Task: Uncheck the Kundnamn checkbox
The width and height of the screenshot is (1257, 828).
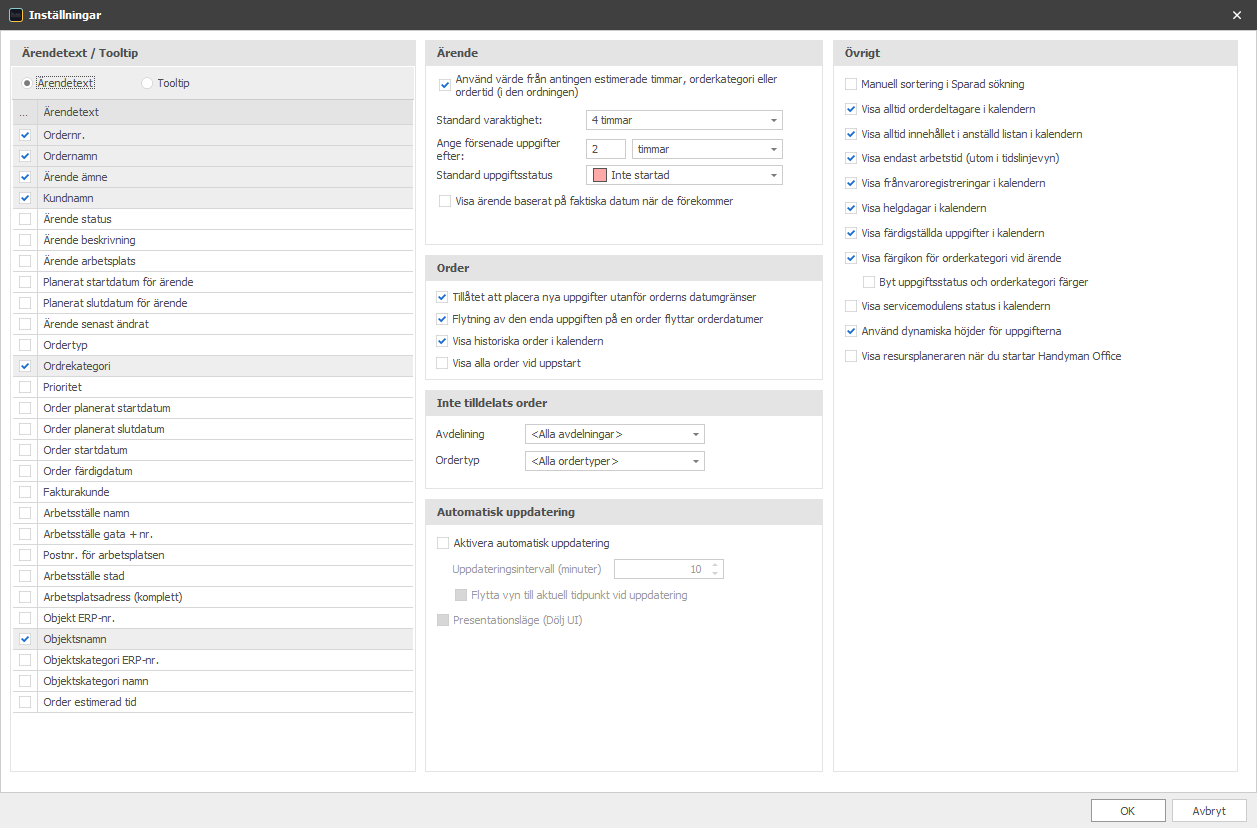Action: point(25,198)
